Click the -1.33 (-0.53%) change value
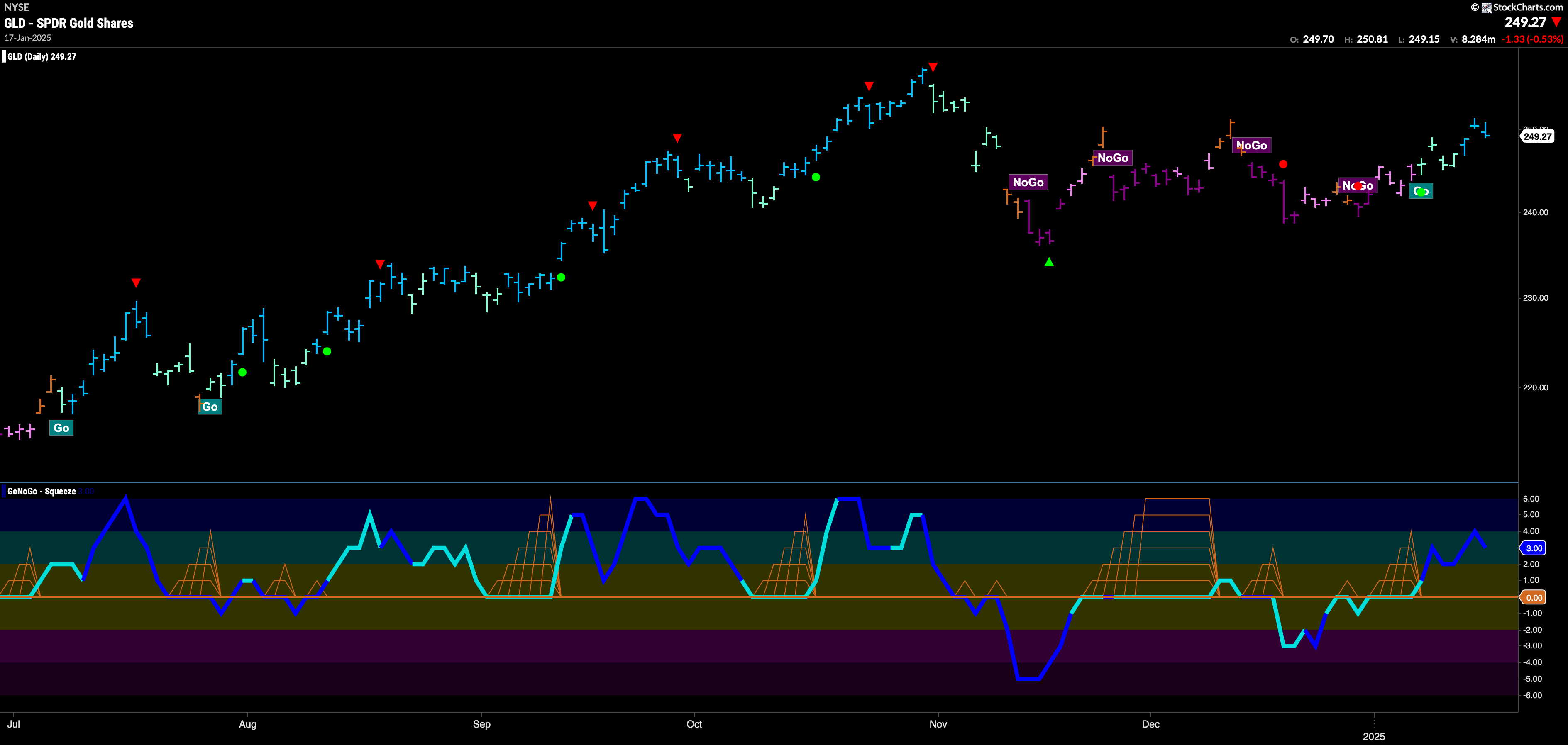Screen dimensions: 1568x745 1533,39
